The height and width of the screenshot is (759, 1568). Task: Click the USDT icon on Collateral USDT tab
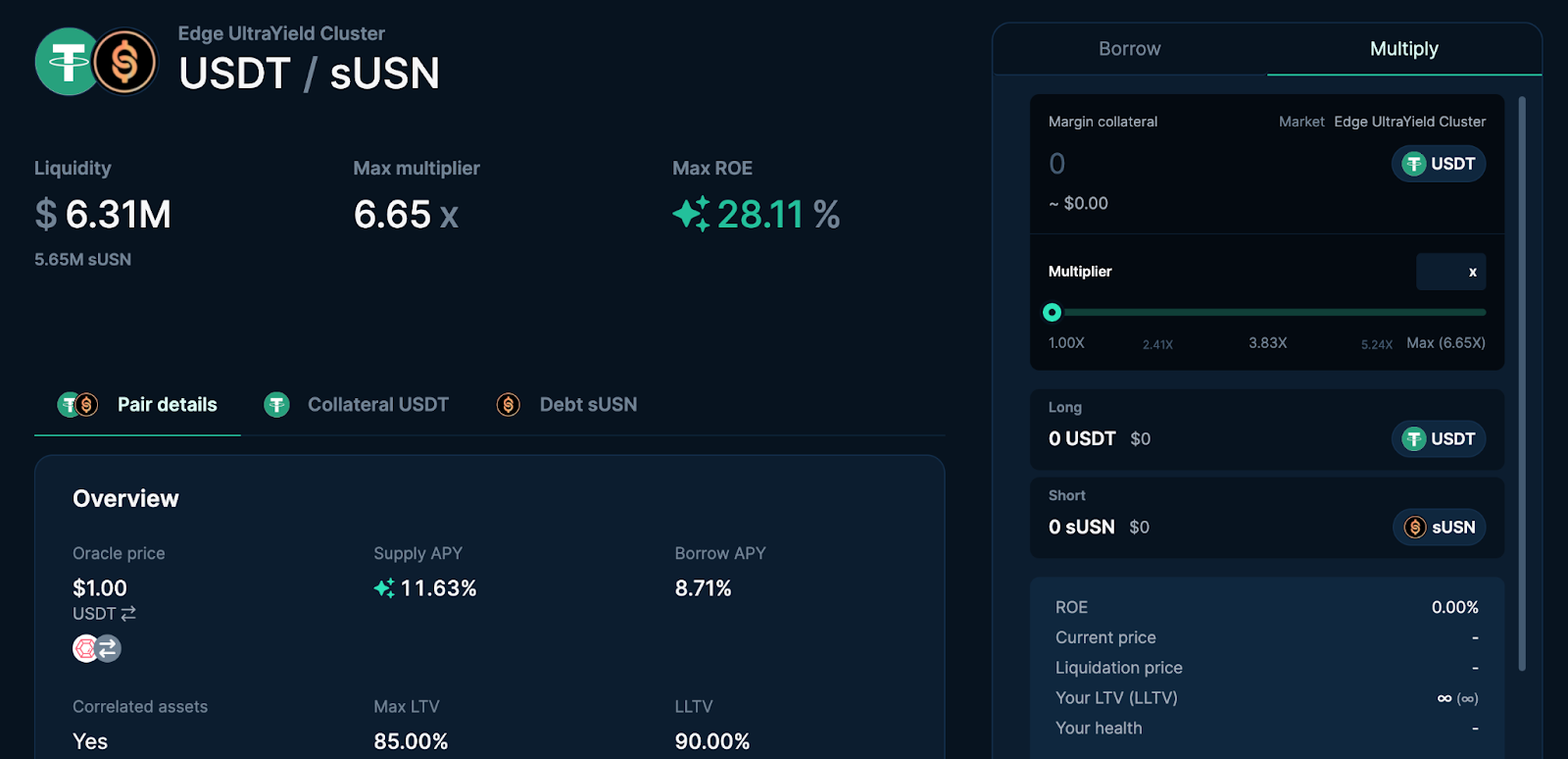tap(277, 404)
